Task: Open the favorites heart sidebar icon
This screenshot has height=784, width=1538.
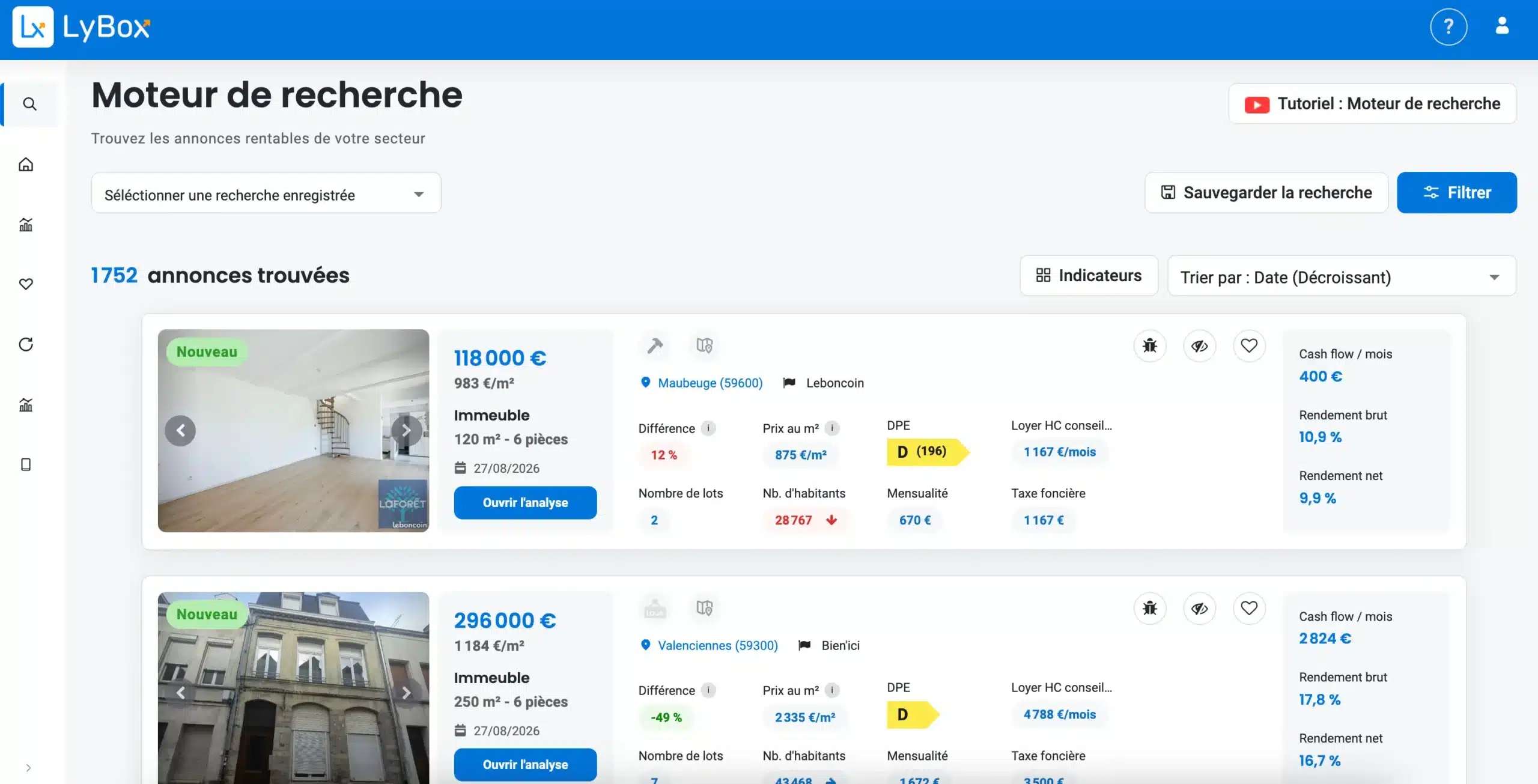Action: point(26,284)
